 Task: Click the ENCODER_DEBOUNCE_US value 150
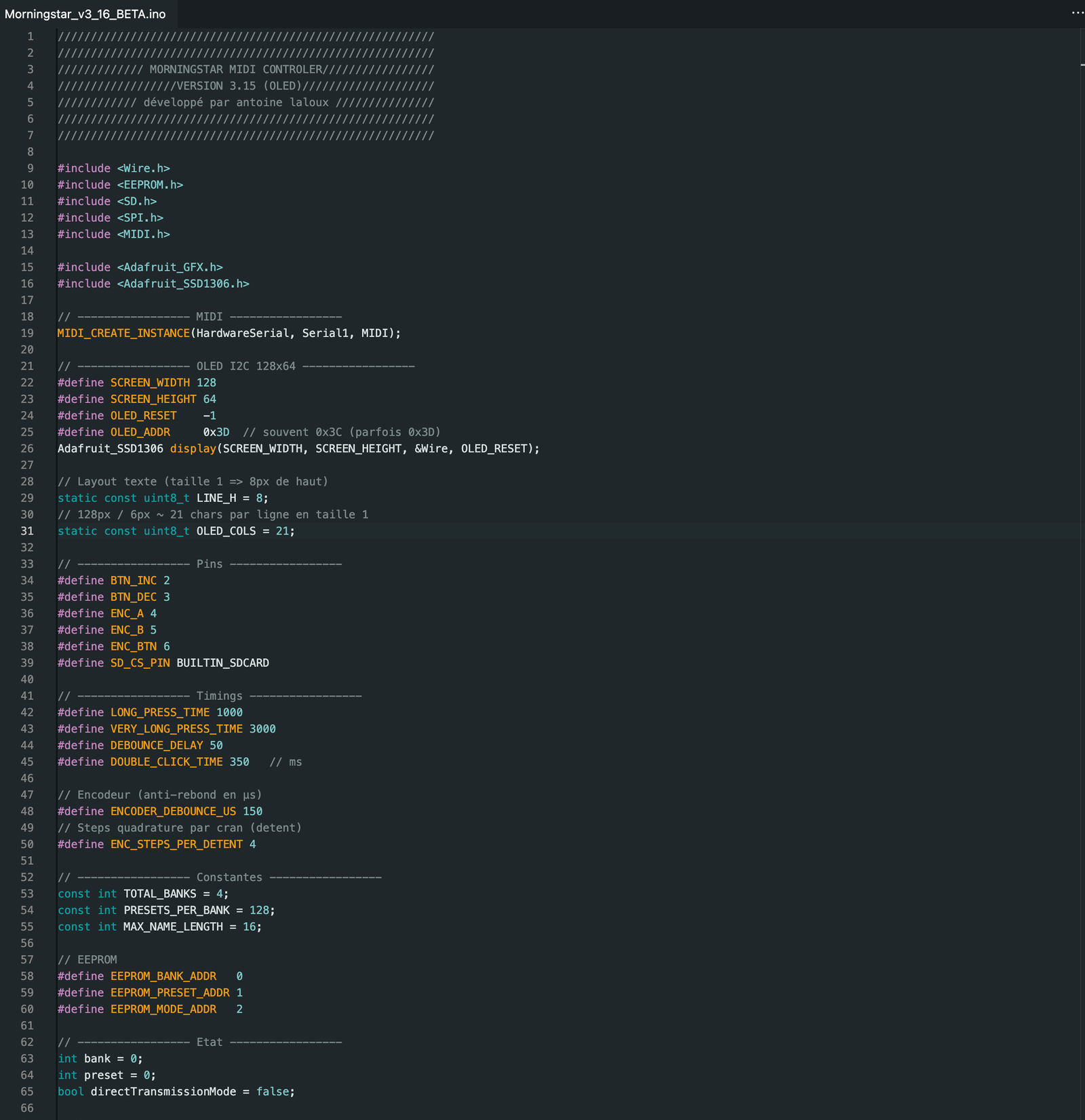pos(252,811)
